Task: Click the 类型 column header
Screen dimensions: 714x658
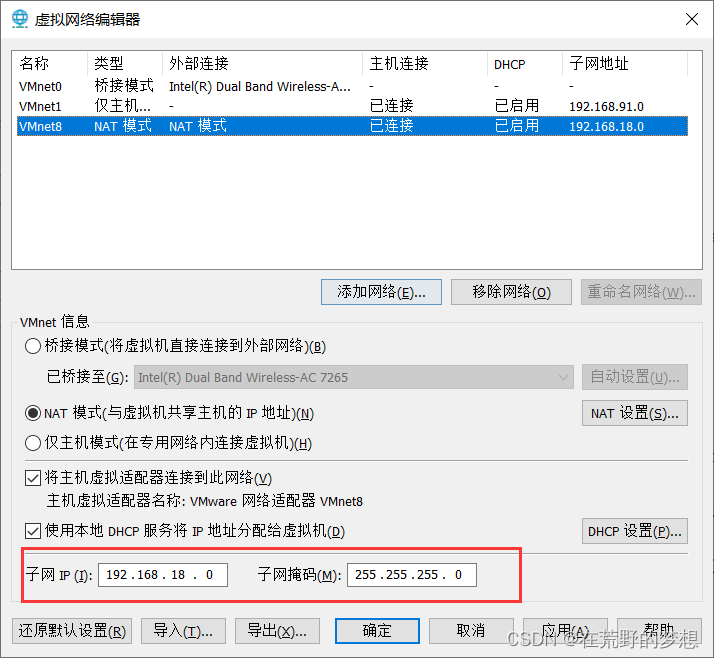Action: 125,63
